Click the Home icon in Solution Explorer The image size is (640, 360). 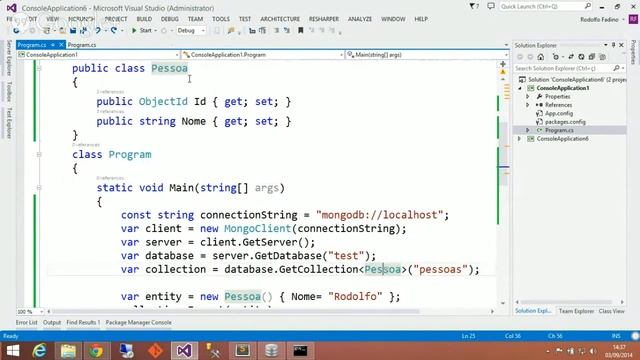pyautogui.click(x=541, y=57)
